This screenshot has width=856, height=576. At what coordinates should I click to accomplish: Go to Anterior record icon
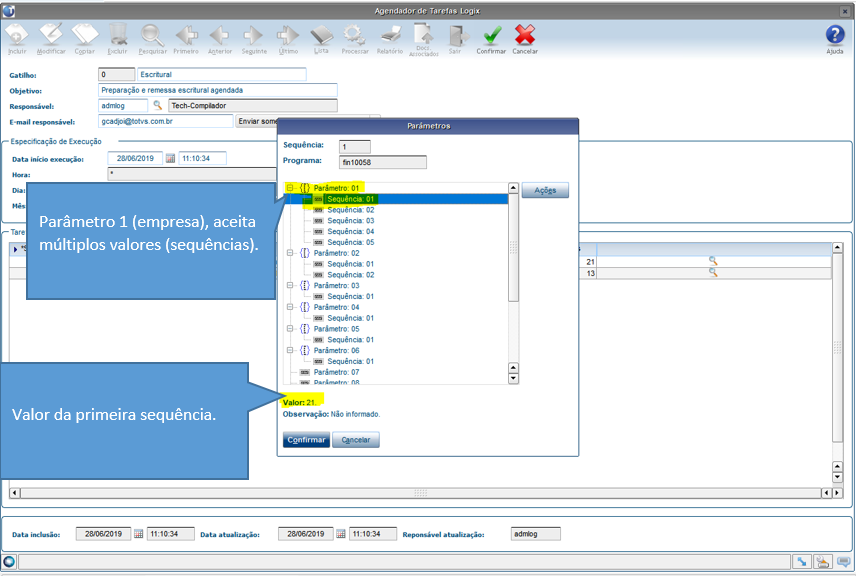219,35
